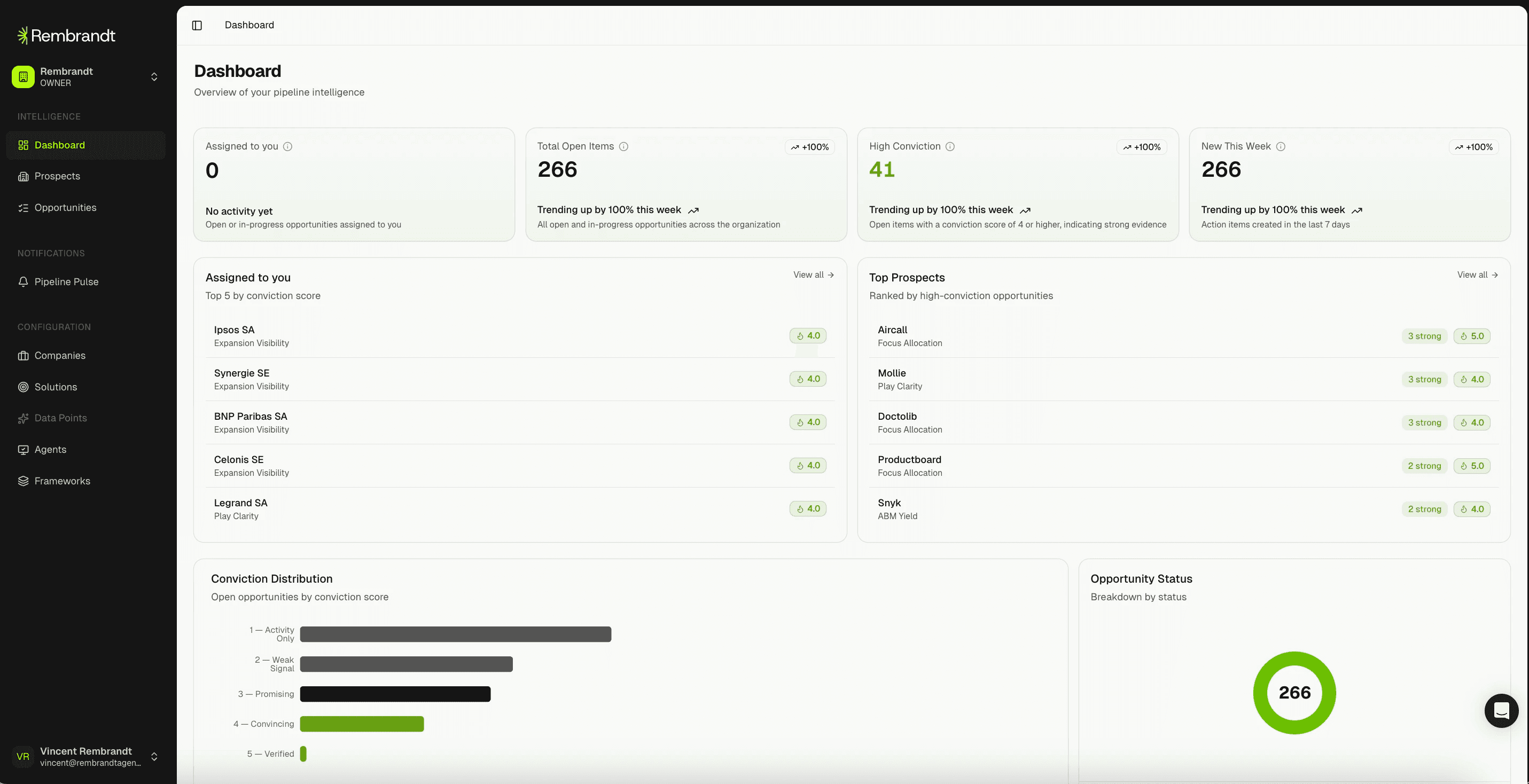Open the Prospects menu item
Screen dimensions: 1529x784
[57, 176]
